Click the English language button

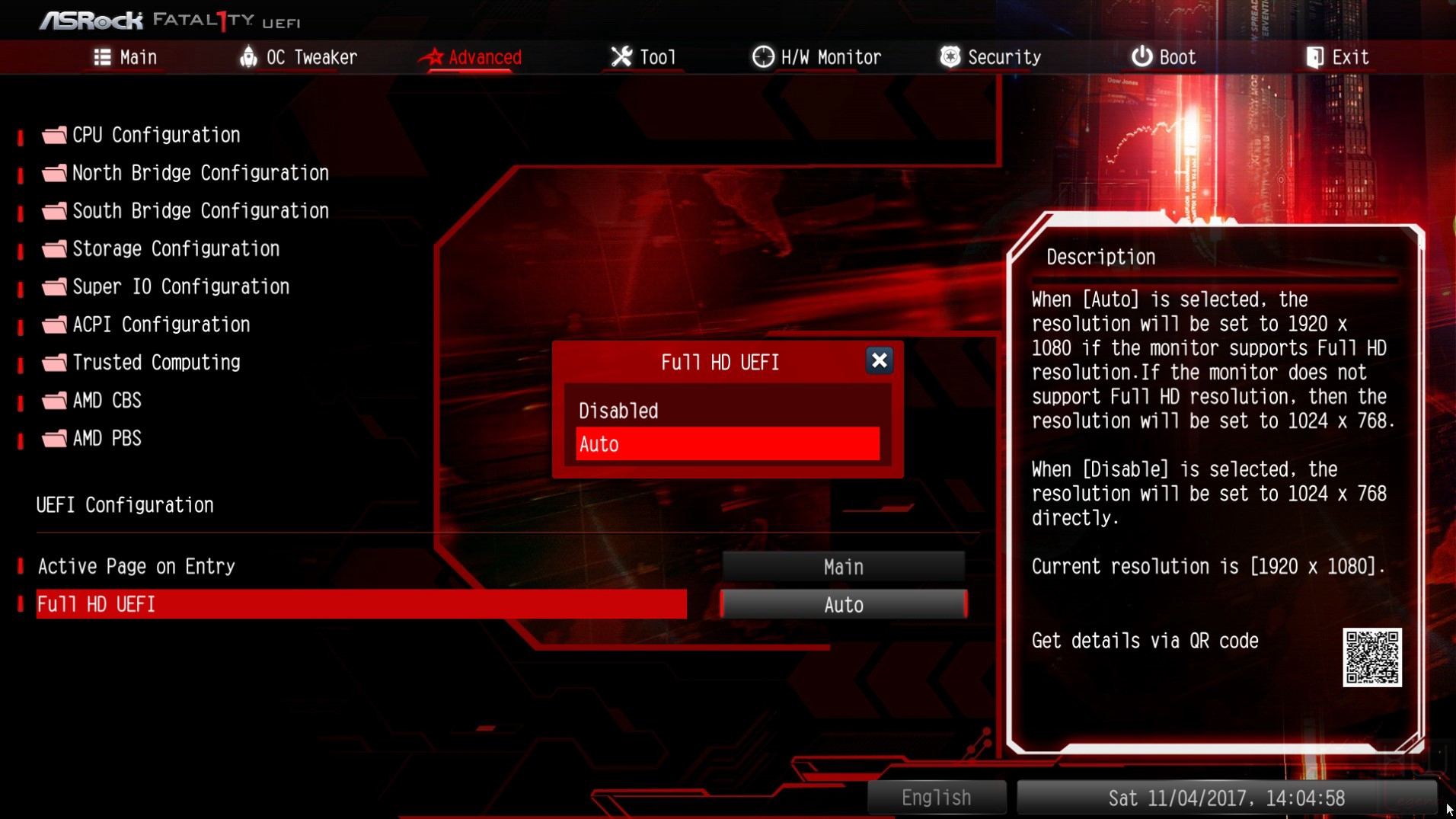point(937,798)
